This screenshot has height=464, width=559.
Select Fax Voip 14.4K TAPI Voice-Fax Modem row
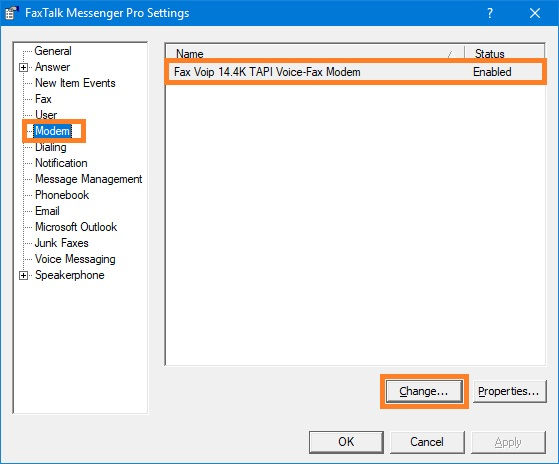(x=355, y=72)
